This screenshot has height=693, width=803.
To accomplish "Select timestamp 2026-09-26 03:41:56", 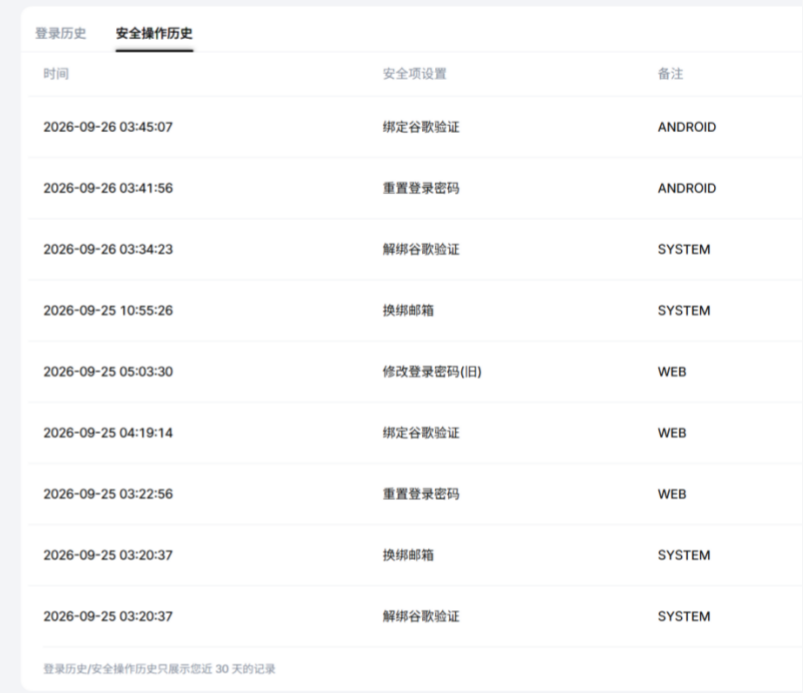I will (108, 188).
